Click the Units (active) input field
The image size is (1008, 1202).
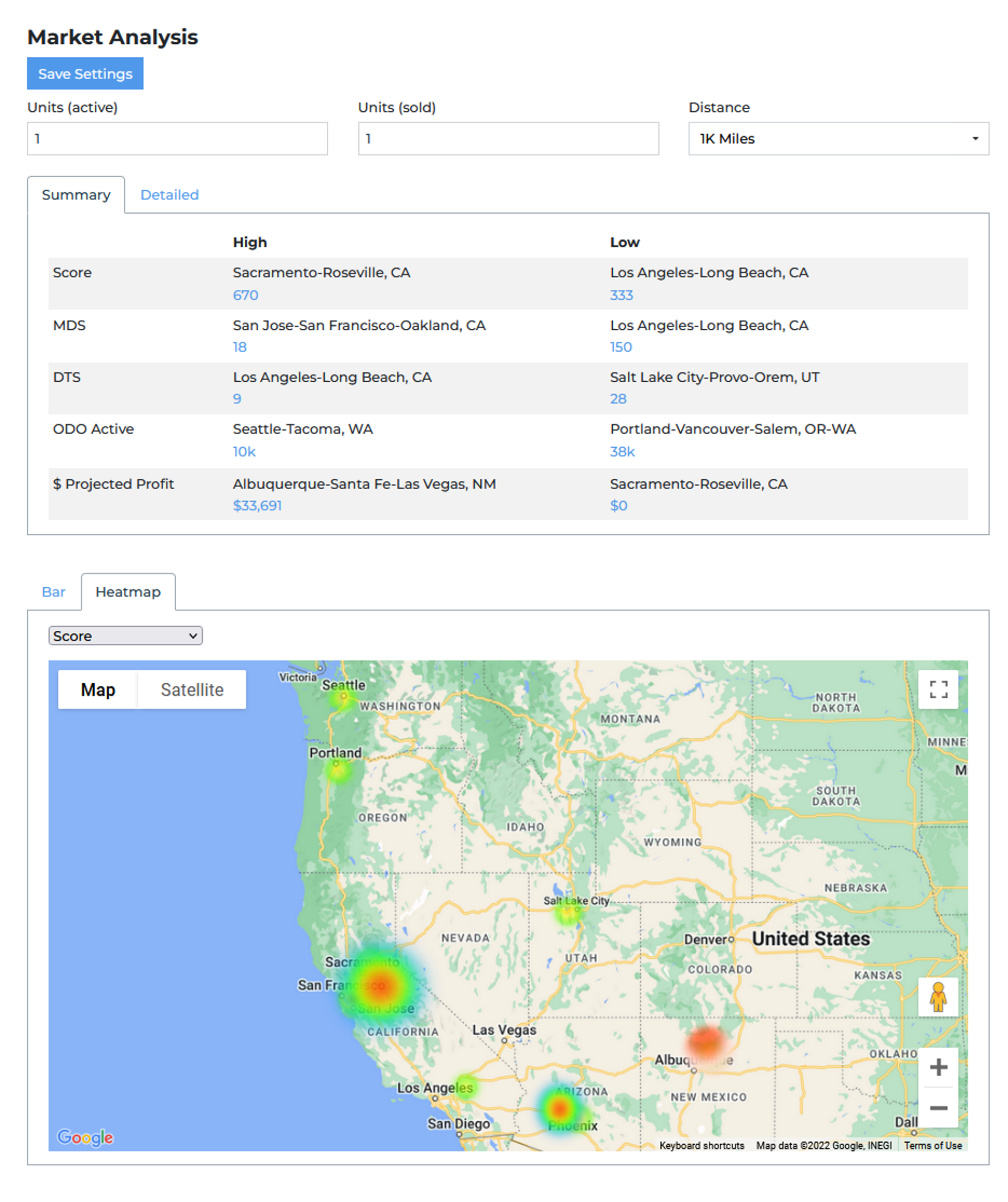point(177,138)
